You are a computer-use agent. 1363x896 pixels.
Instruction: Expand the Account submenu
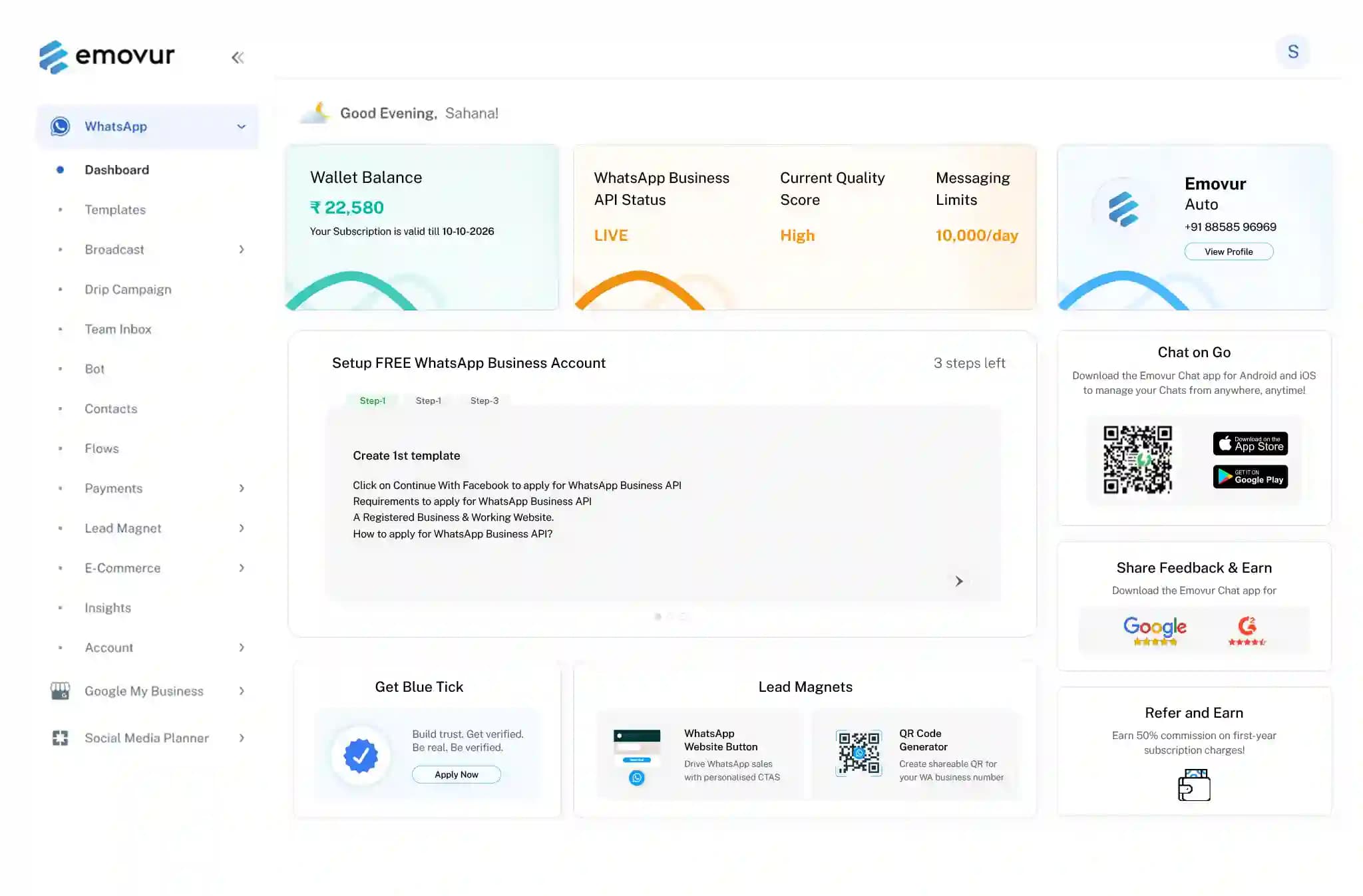(242, 647)
